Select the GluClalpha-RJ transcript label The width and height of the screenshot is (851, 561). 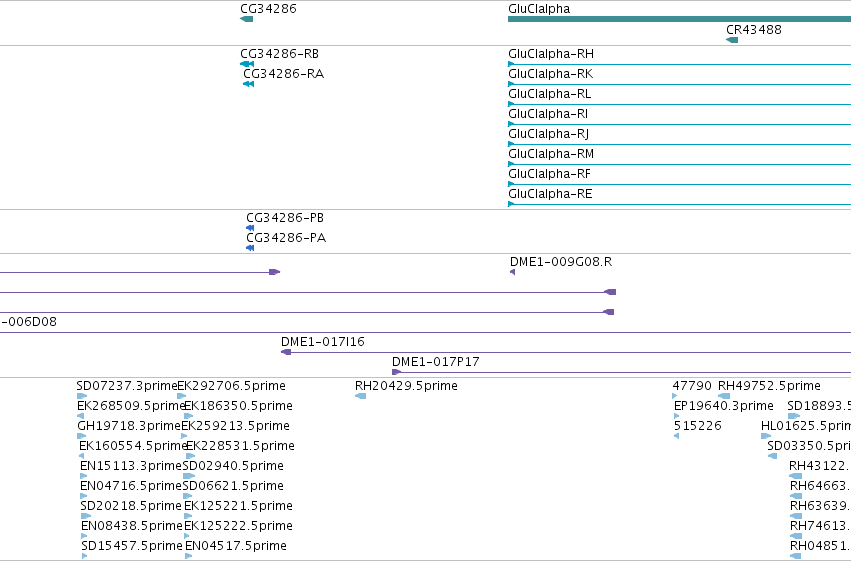[548, 134]
